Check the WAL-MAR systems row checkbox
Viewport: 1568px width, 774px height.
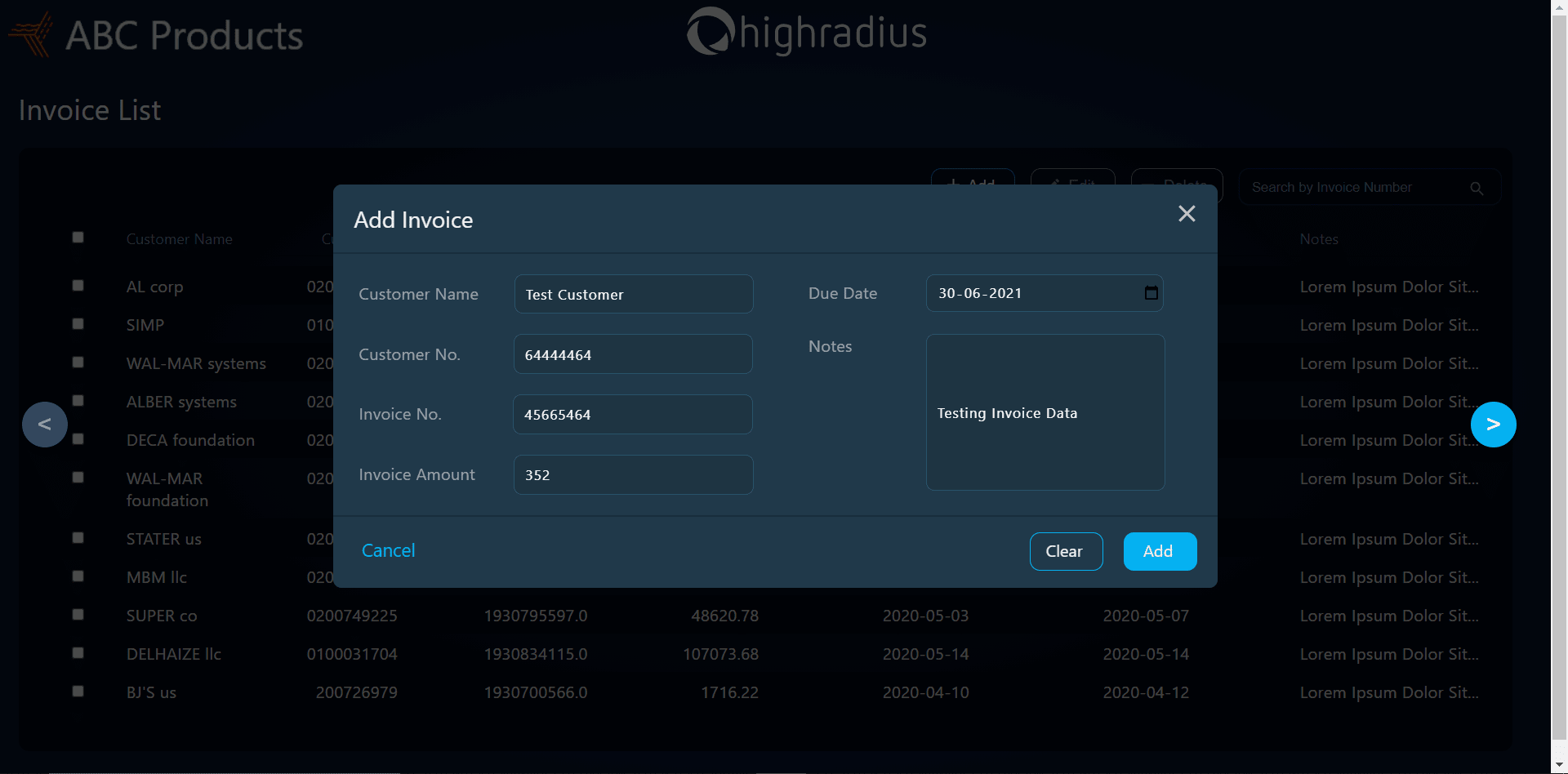[78, 362]
